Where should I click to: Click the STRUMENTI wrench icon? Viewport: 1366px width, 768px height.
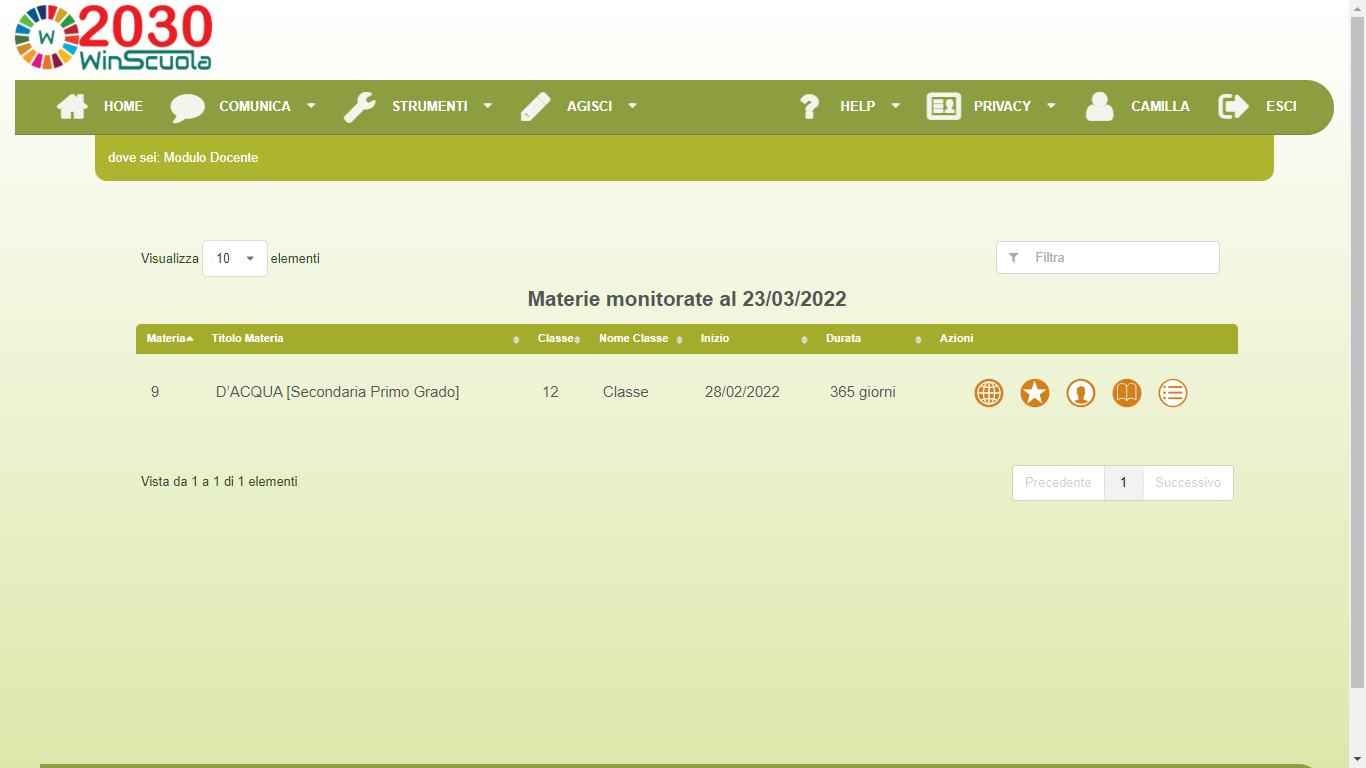(360, 107)
